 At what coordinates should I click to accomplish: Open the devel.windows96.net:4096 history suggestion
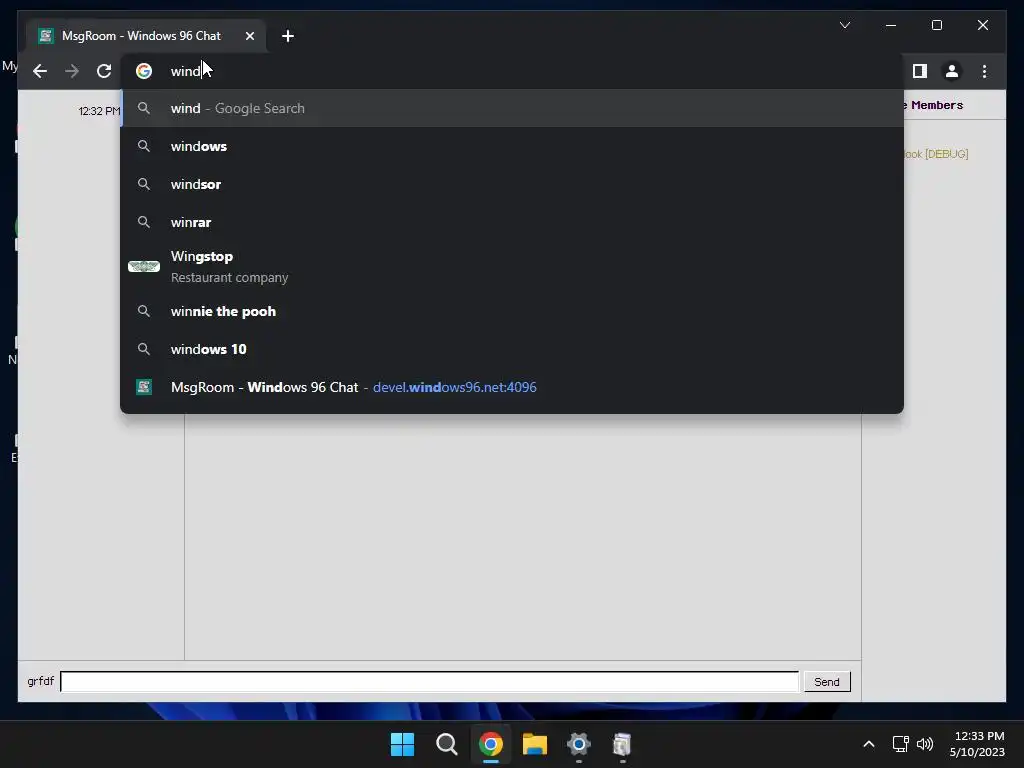tap(513, 387)
